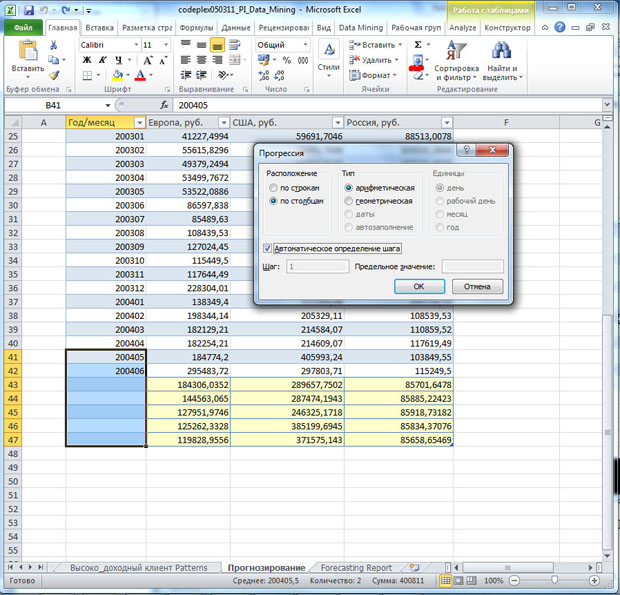
Task: Switch to Page Break Preview
Action: [x=471, y=580]
